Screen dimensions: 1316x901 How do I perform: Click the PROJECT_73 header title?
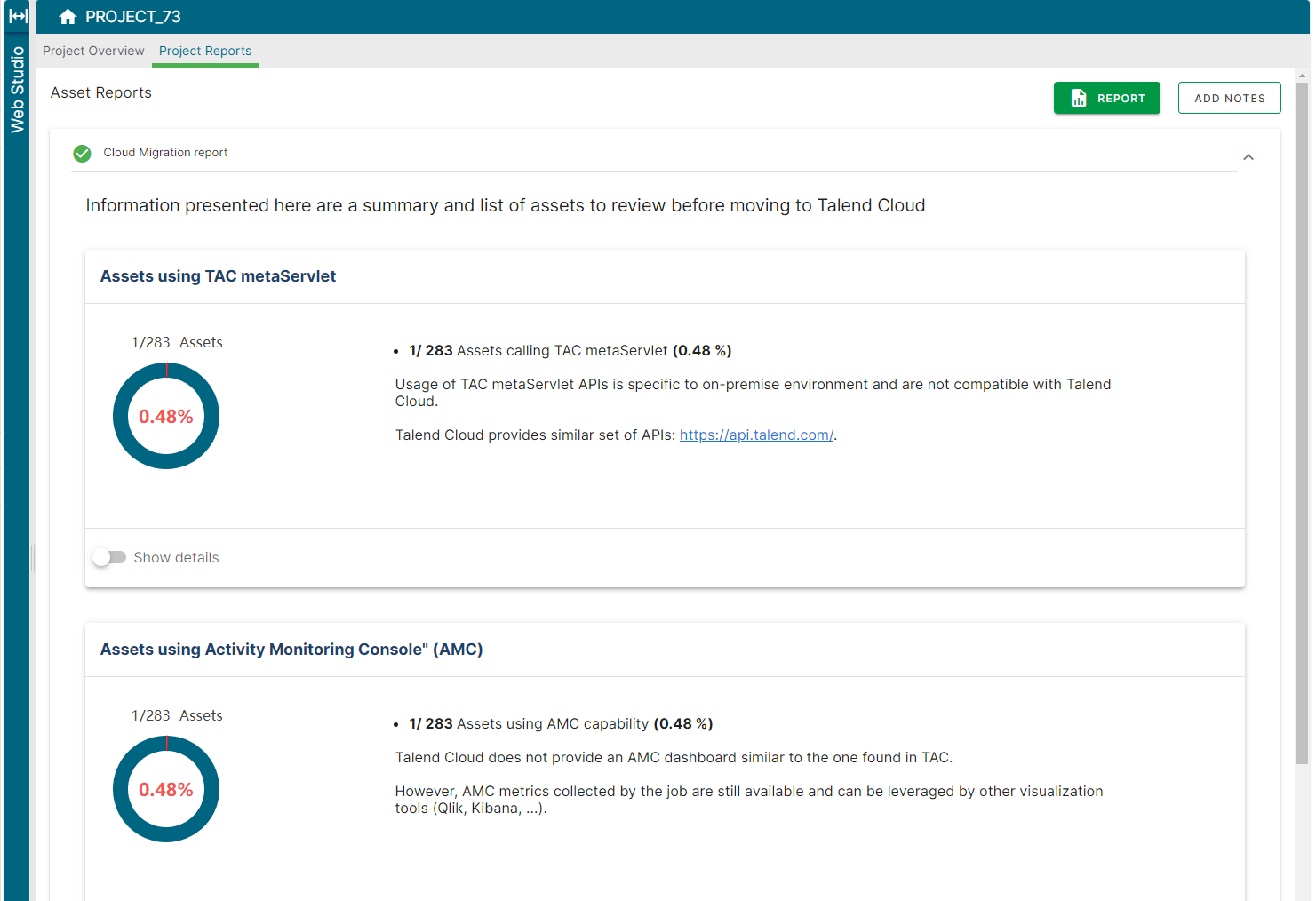(x=132, y=15)
